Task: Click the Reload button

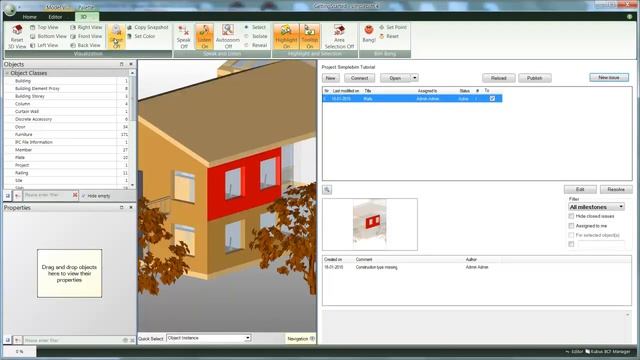Action: [498, 78]
